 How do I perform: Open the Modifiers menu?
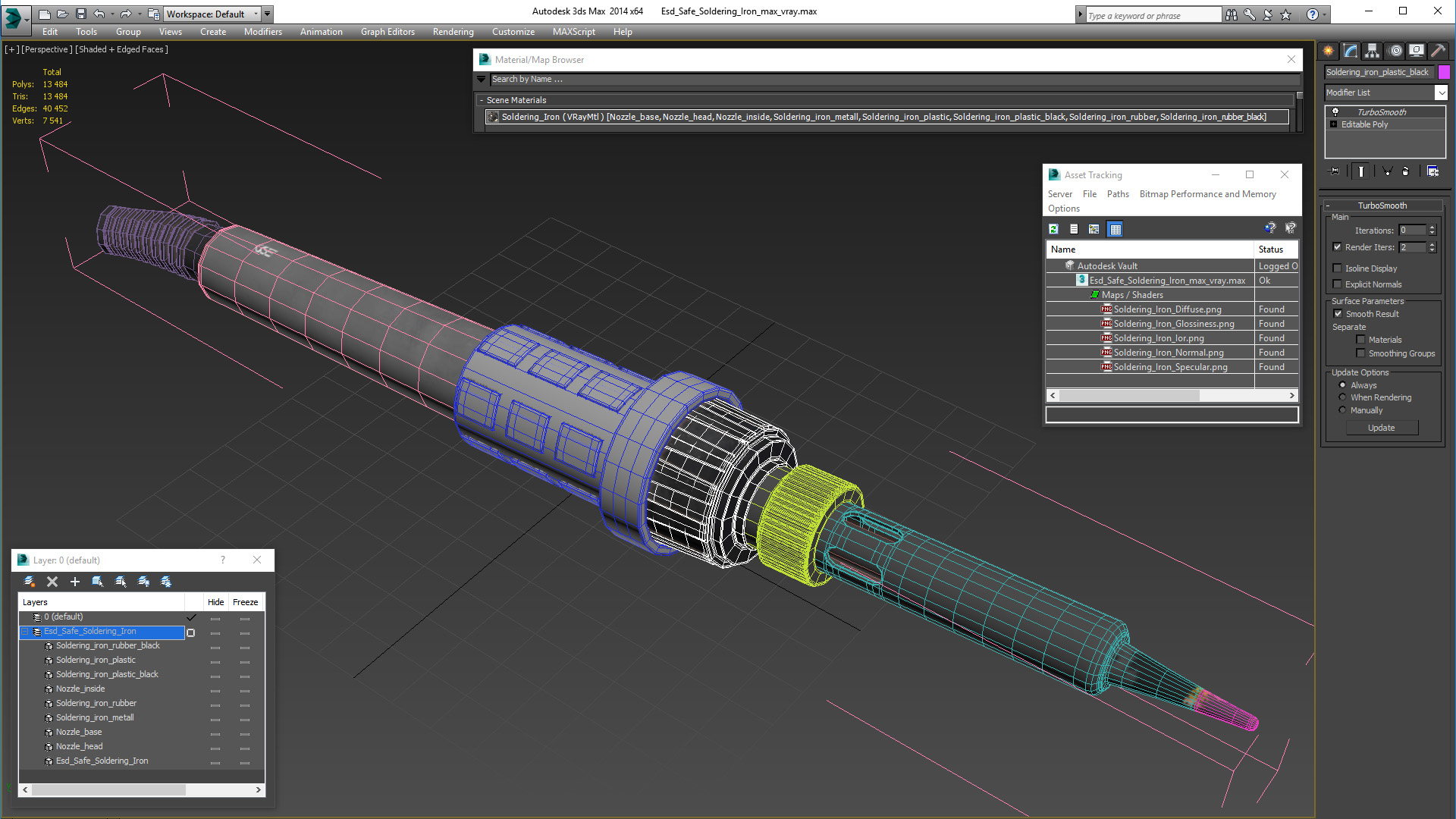point(262,32)
